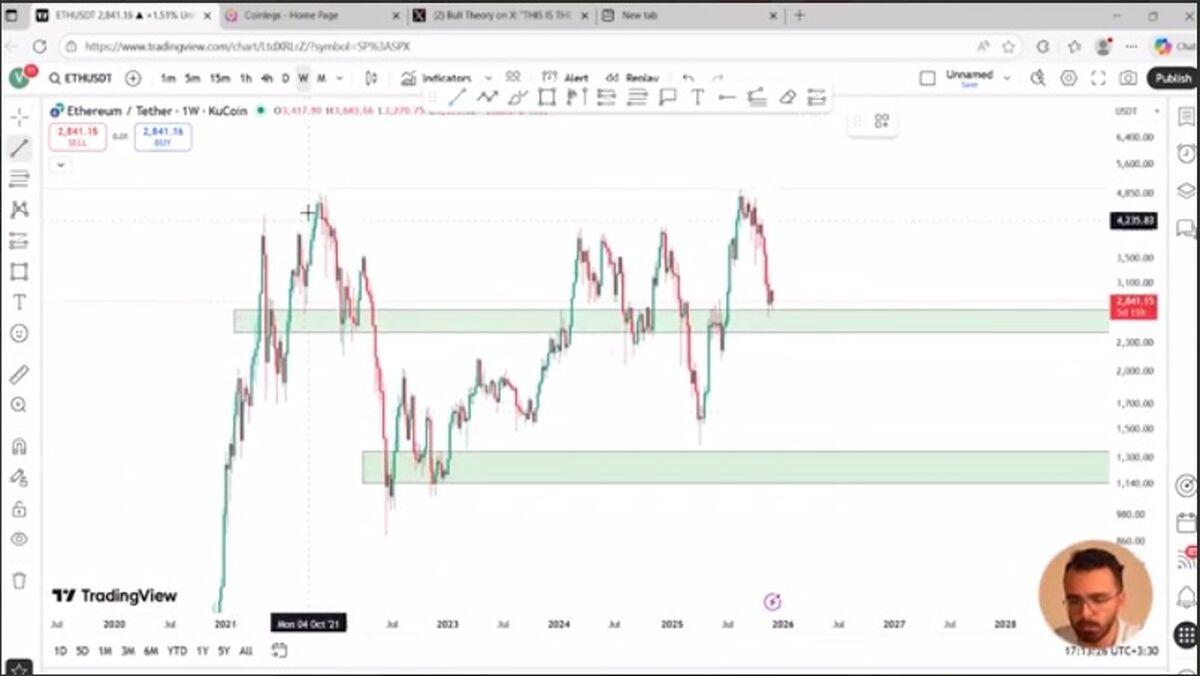Set date range to 5Y

click(224, 651)
